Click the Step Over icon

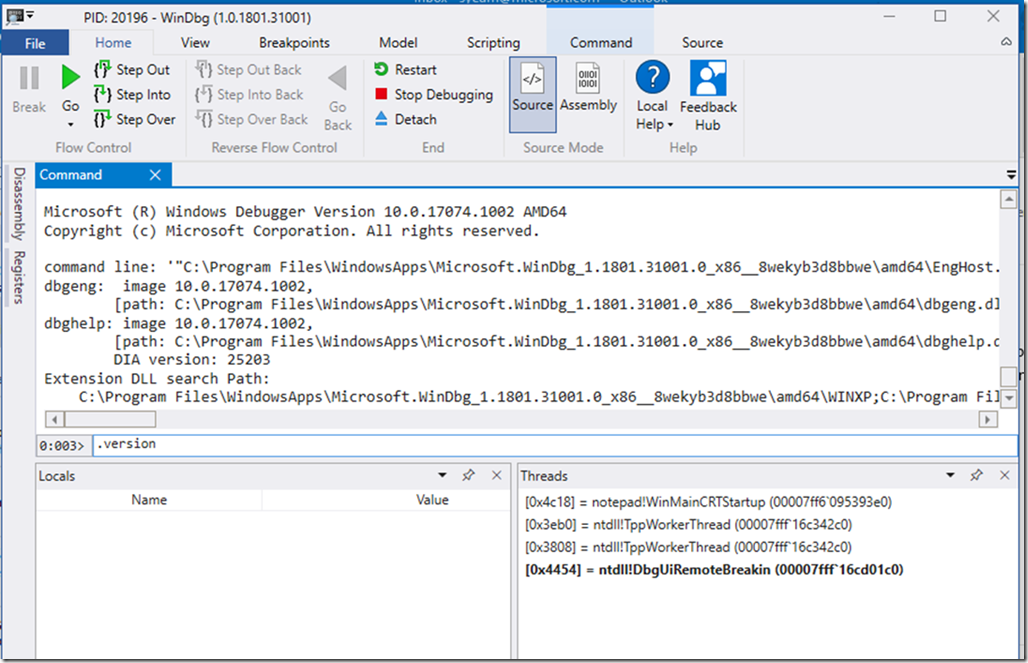tap(101, 120)
